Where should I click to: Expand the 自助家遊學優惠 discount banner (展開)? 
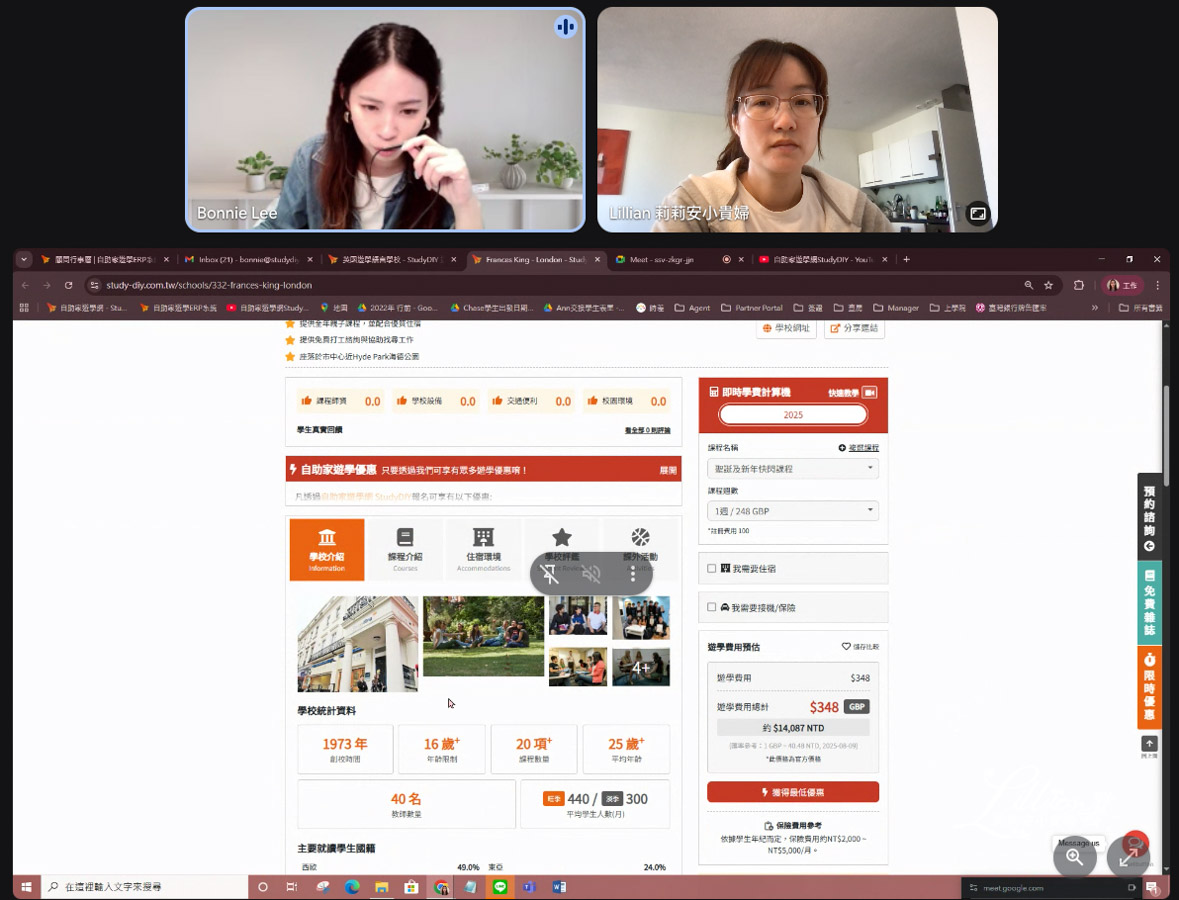[x=668, y=470]
